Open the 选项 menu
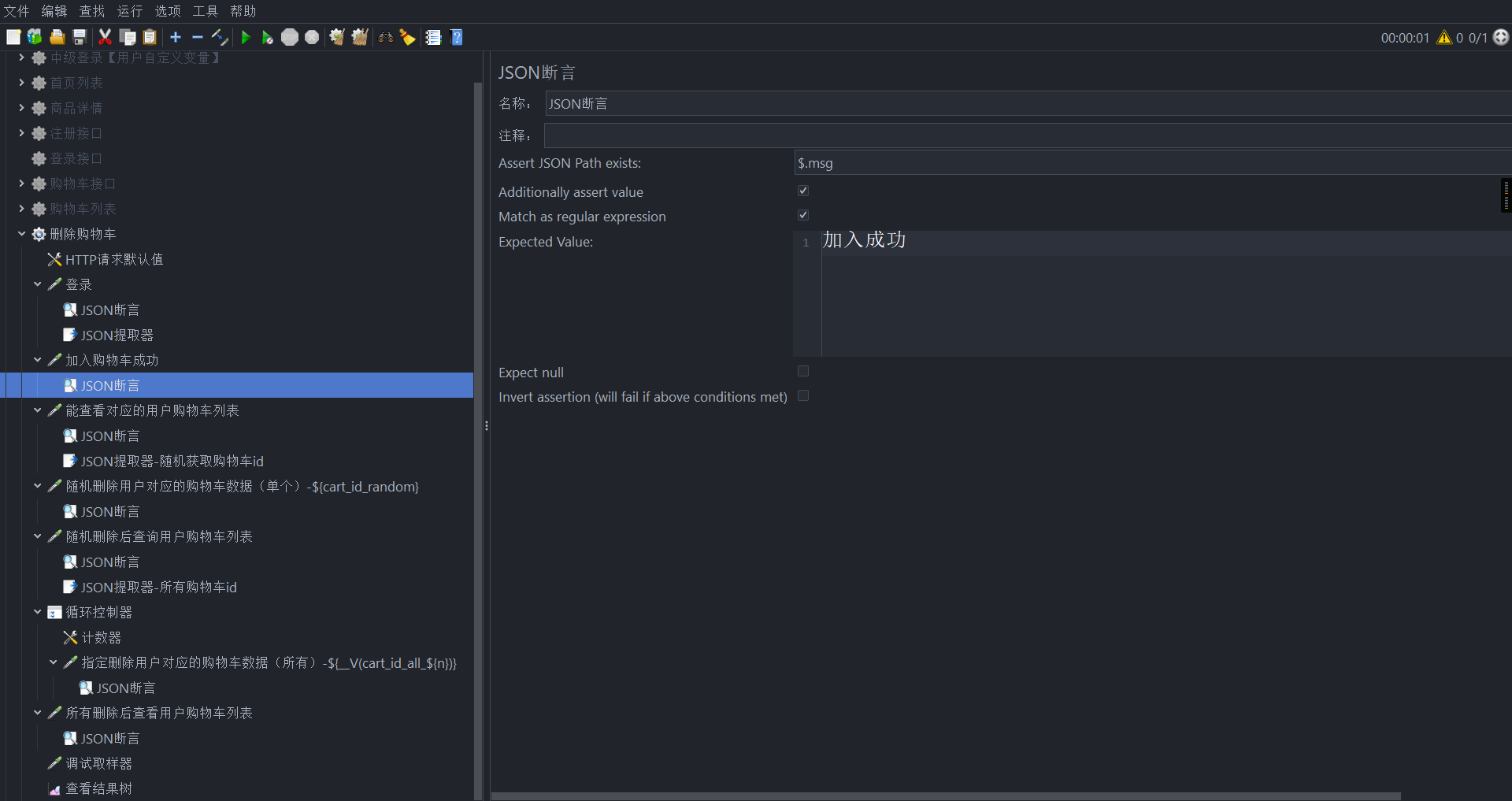Viewport: 1512px width, 801px height. (168, 11)
